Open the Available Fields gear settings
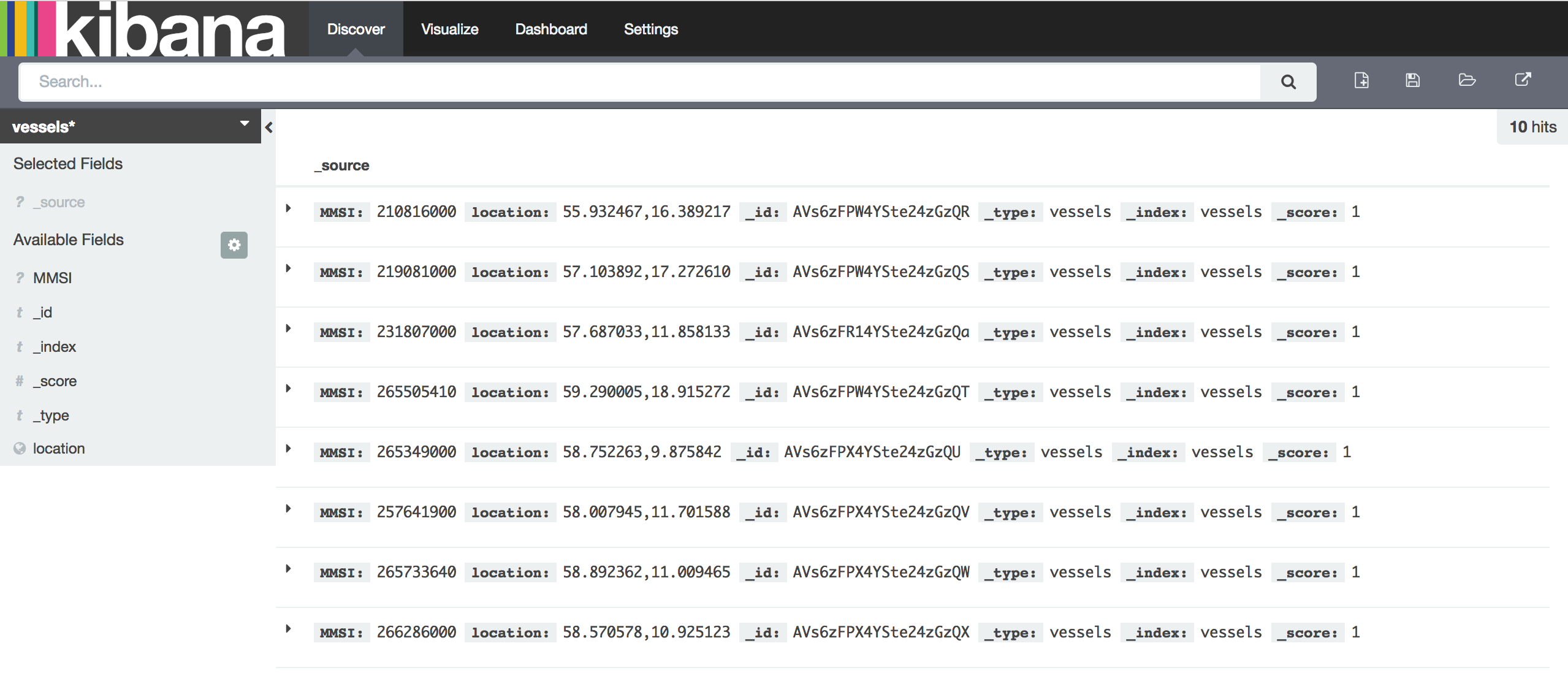Viewport: 1568px width, 673px height. coord(234,245)
